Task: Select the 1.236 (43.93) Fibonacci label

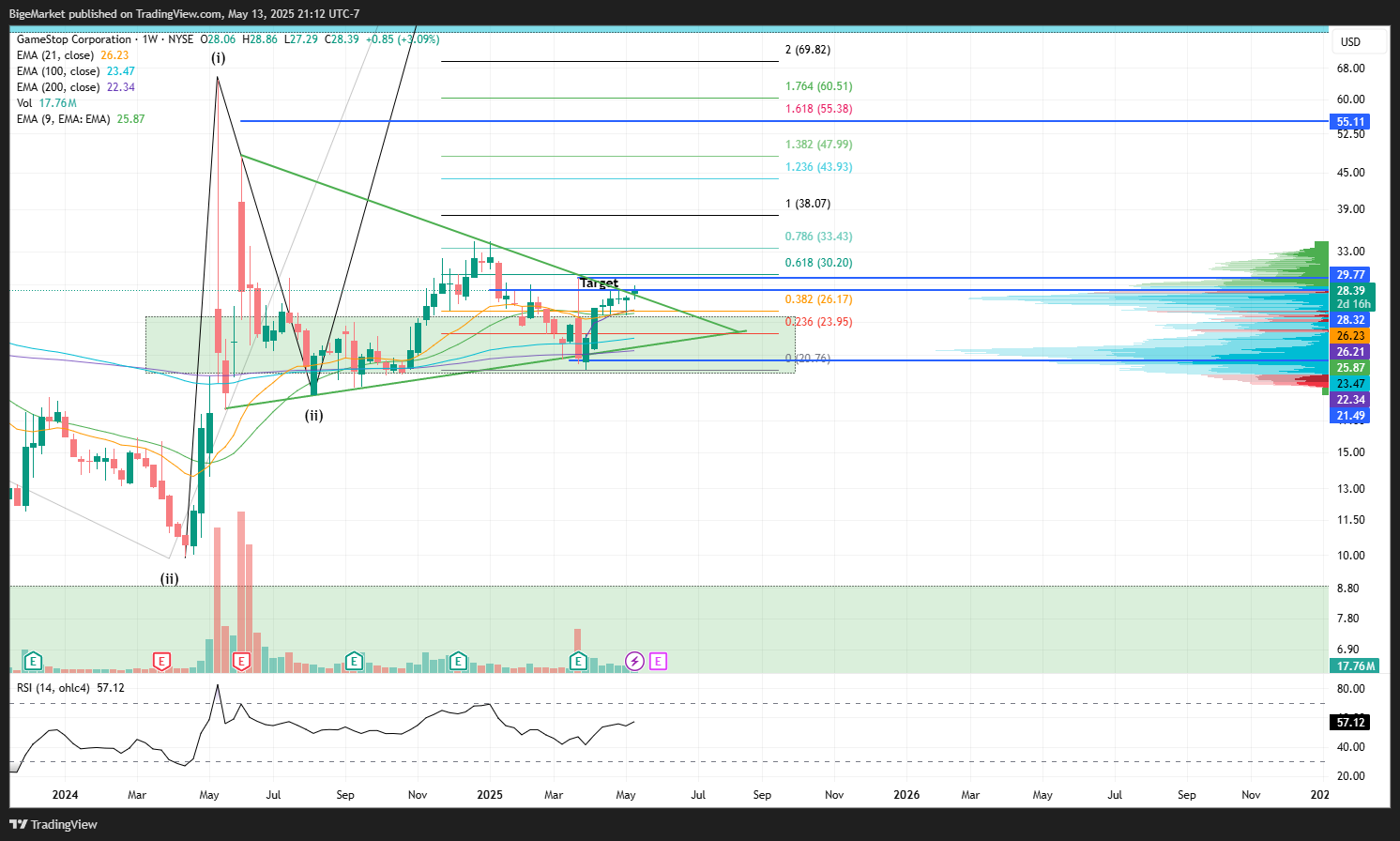Action: pyautogui.click(x=818, y=167)
